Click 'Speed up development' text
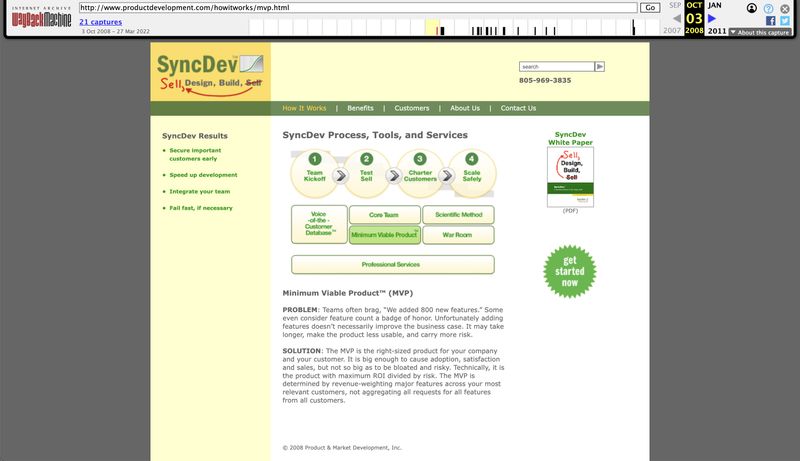 click(x=203, y=175)
